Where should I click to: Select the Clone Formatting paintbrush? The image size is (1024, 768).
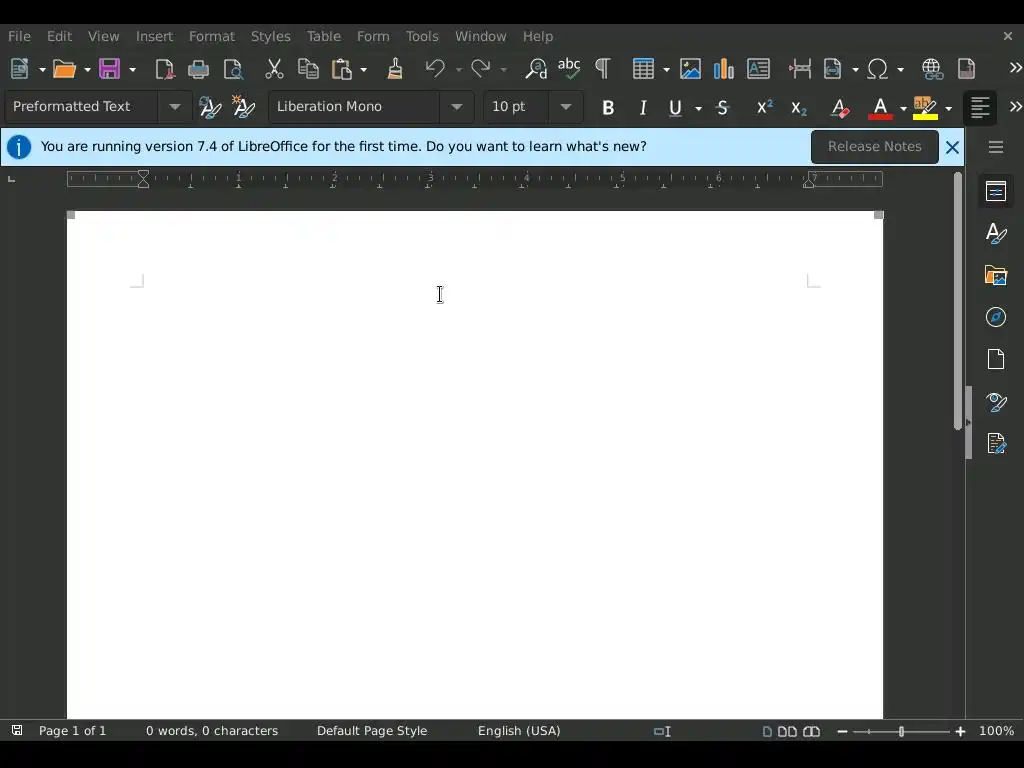pyautogui.click(x=394, y=69)
